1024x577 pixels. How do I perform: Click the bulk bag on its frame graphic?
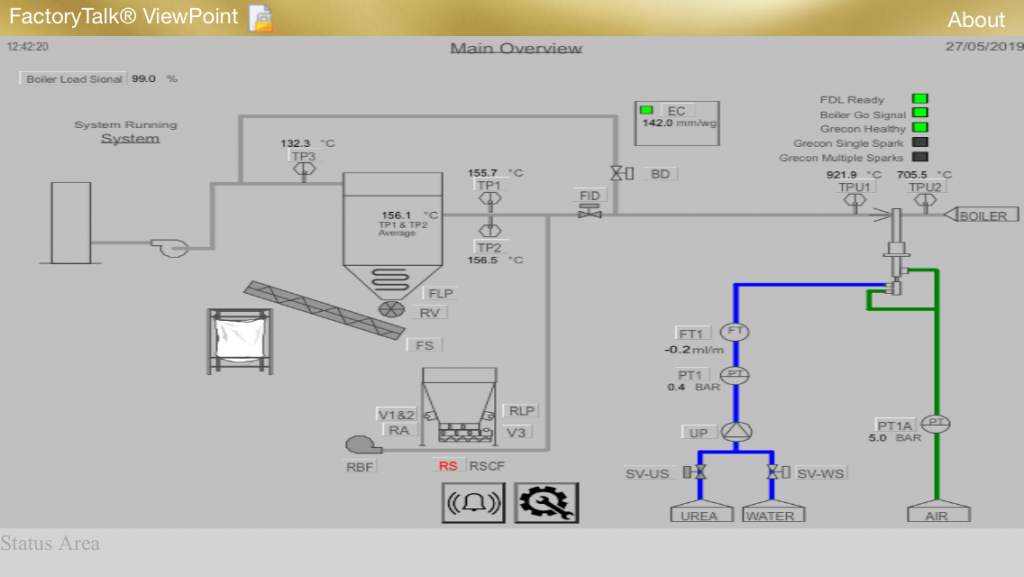coord(240,341)
